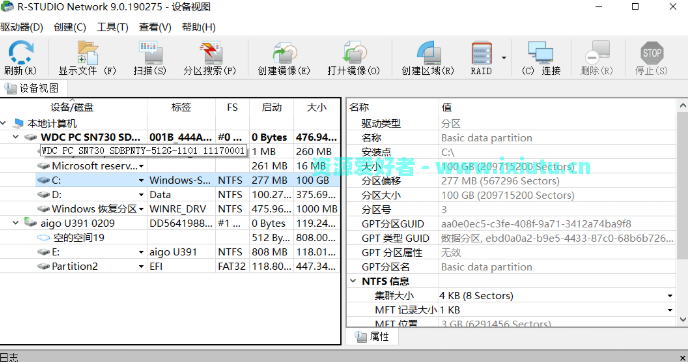
Task: Open dropdown arrow on E: partition row
Action: (x=141, y=252)
